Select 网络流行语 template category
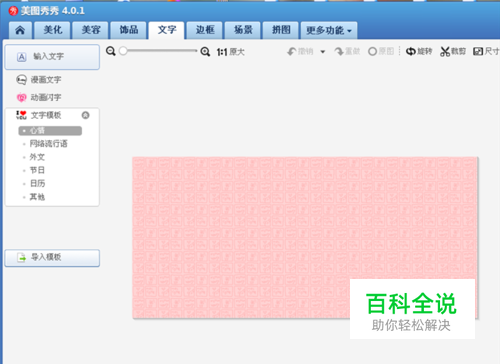Screen dimensions: 500x364 click(48, 144)
